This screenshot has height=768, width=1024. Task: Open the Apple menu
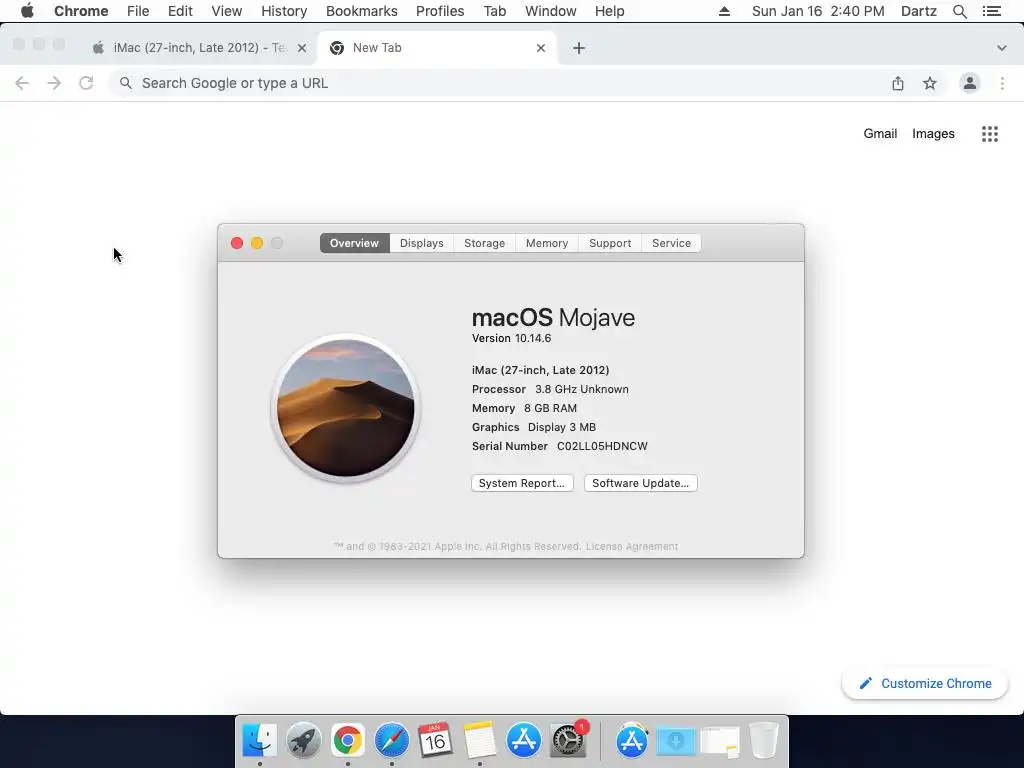pyautogui.click(x=27, y=11)
